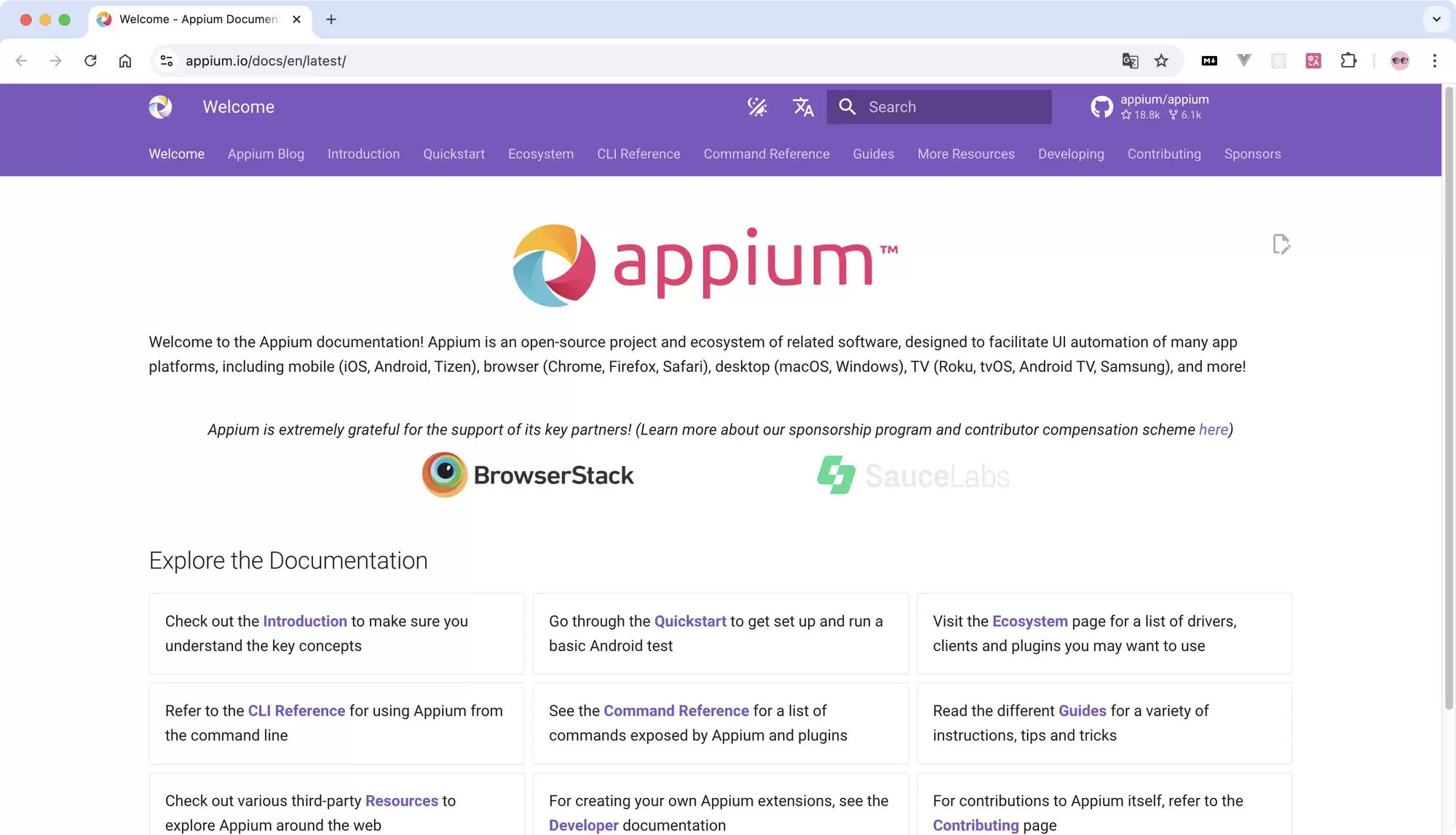Click the documentation Search field

(x=938, y=107)
